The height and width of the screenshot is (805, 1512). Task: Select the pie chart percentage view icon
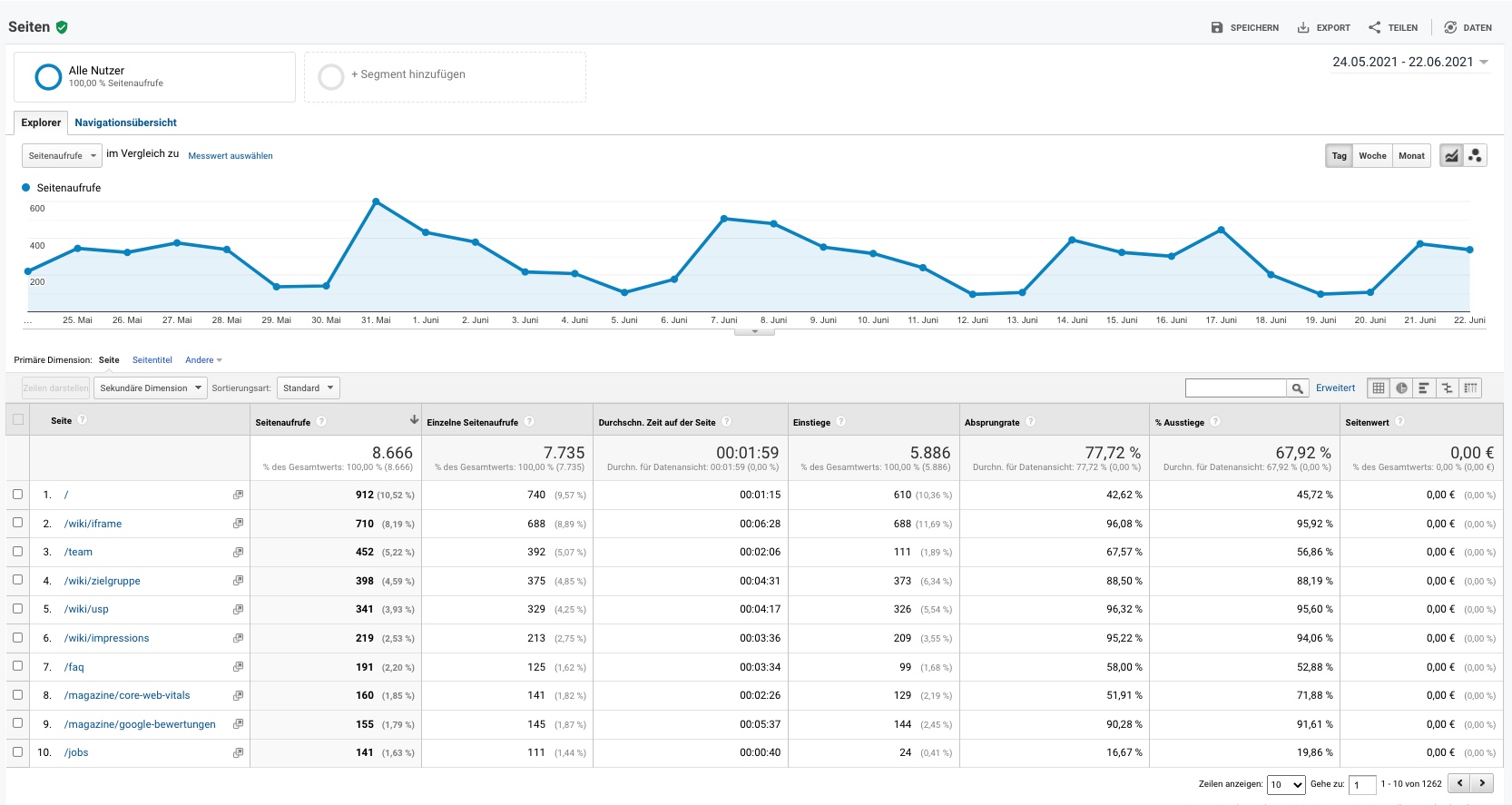point(1401,388)
